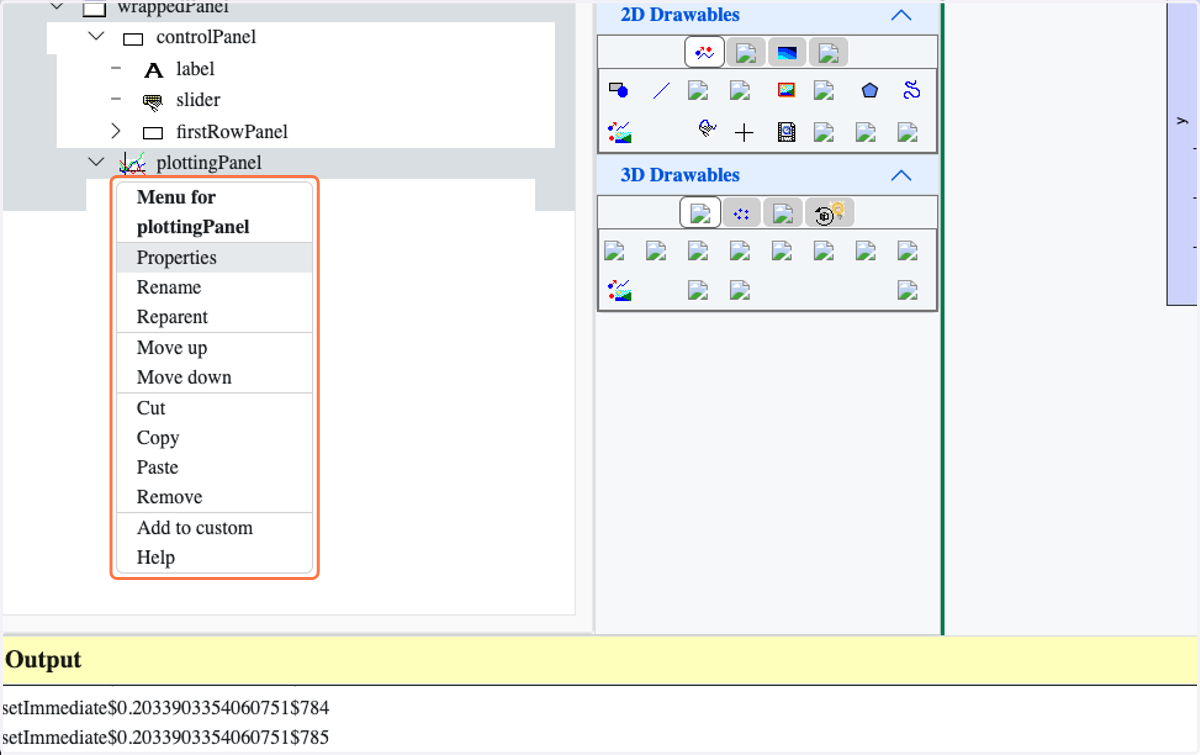The height and width of the screenshot is (755, 1200).
Task: Select the black plus cross drawable
Action: [x=744, y=132]
